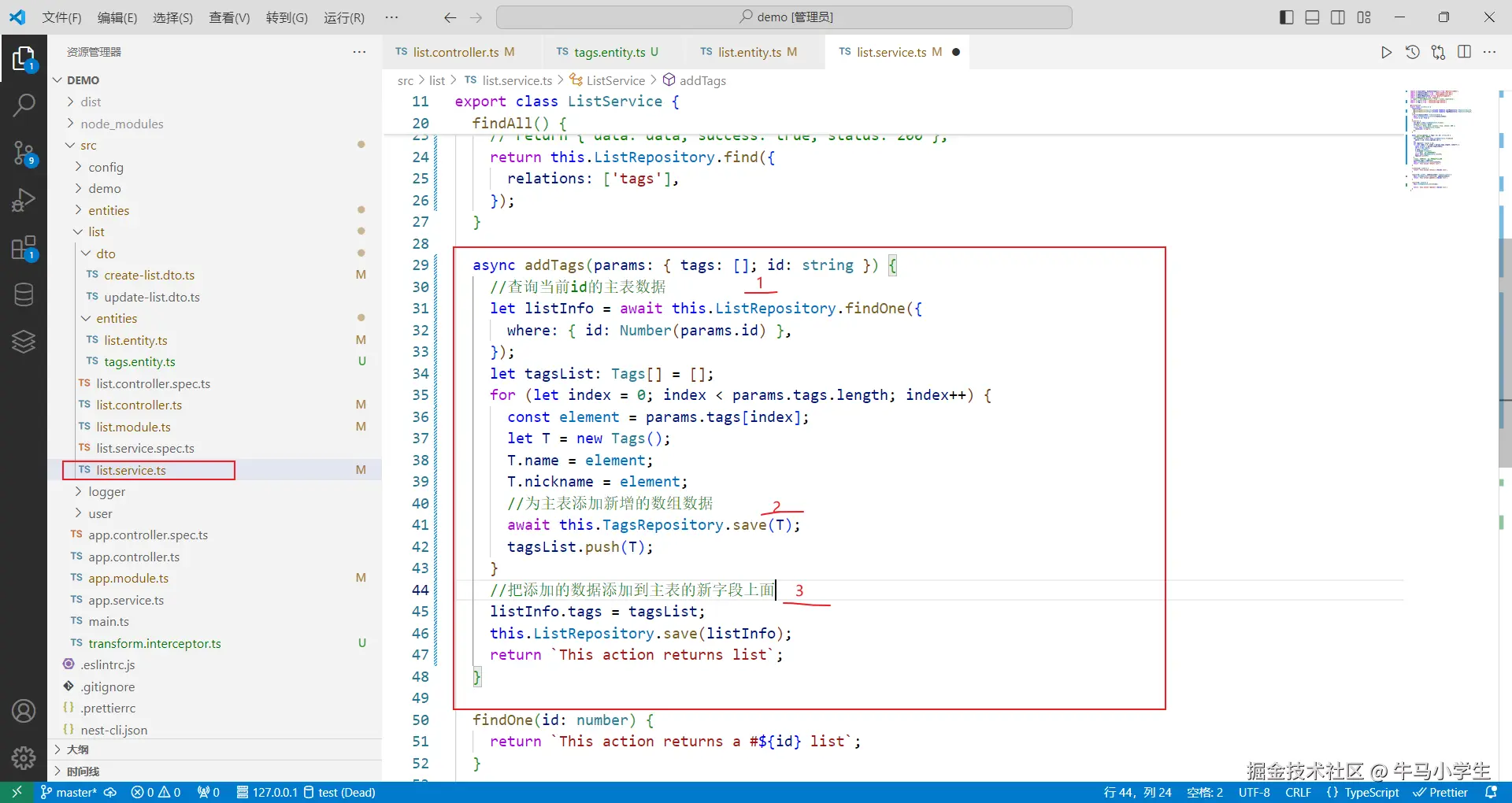Image resolution: width=1512 pixels, height=803 pixels.
Task: Click the demo command center search box
Action: pyautogui.click(x=784, y=17)
